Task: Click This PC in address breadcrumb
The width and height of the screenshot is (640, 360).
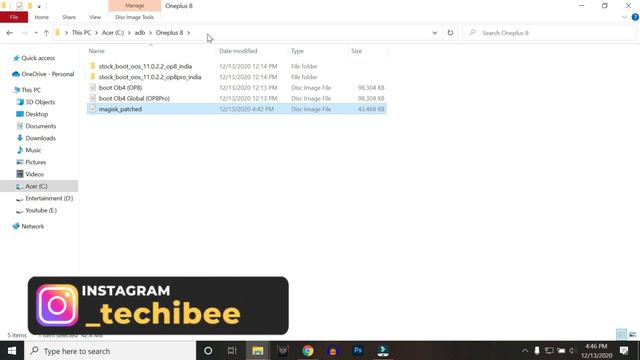Action: pos(82,33)
